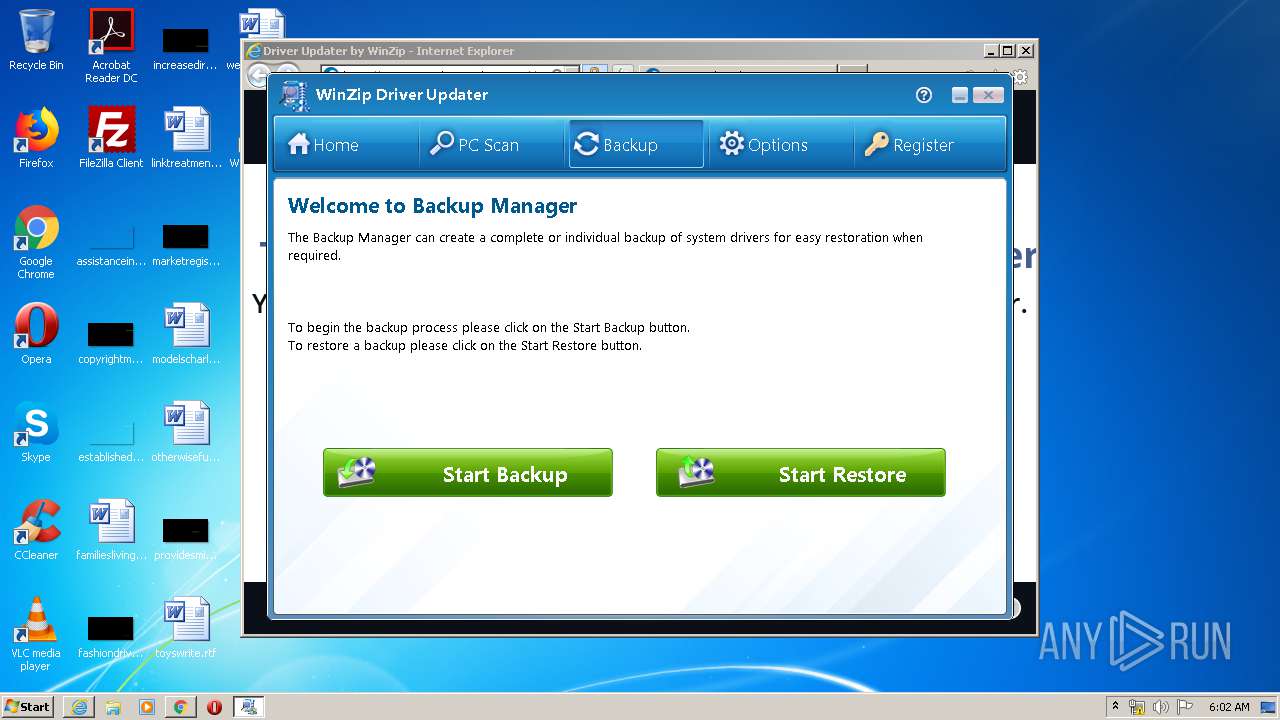Image resolution: width=1280 pixels, height=720 pixels.
Task: Close the Internet Explorer window
Action: click(x=1026, y=51)
